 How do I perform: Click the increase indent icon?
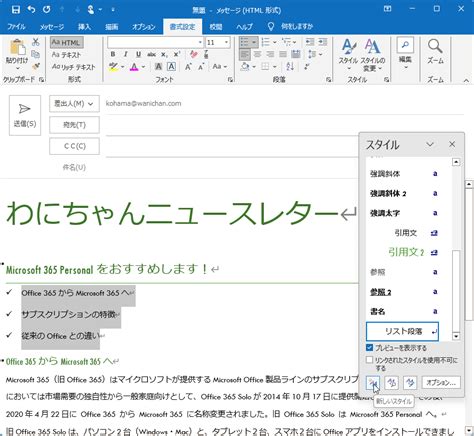coord(322,42)
